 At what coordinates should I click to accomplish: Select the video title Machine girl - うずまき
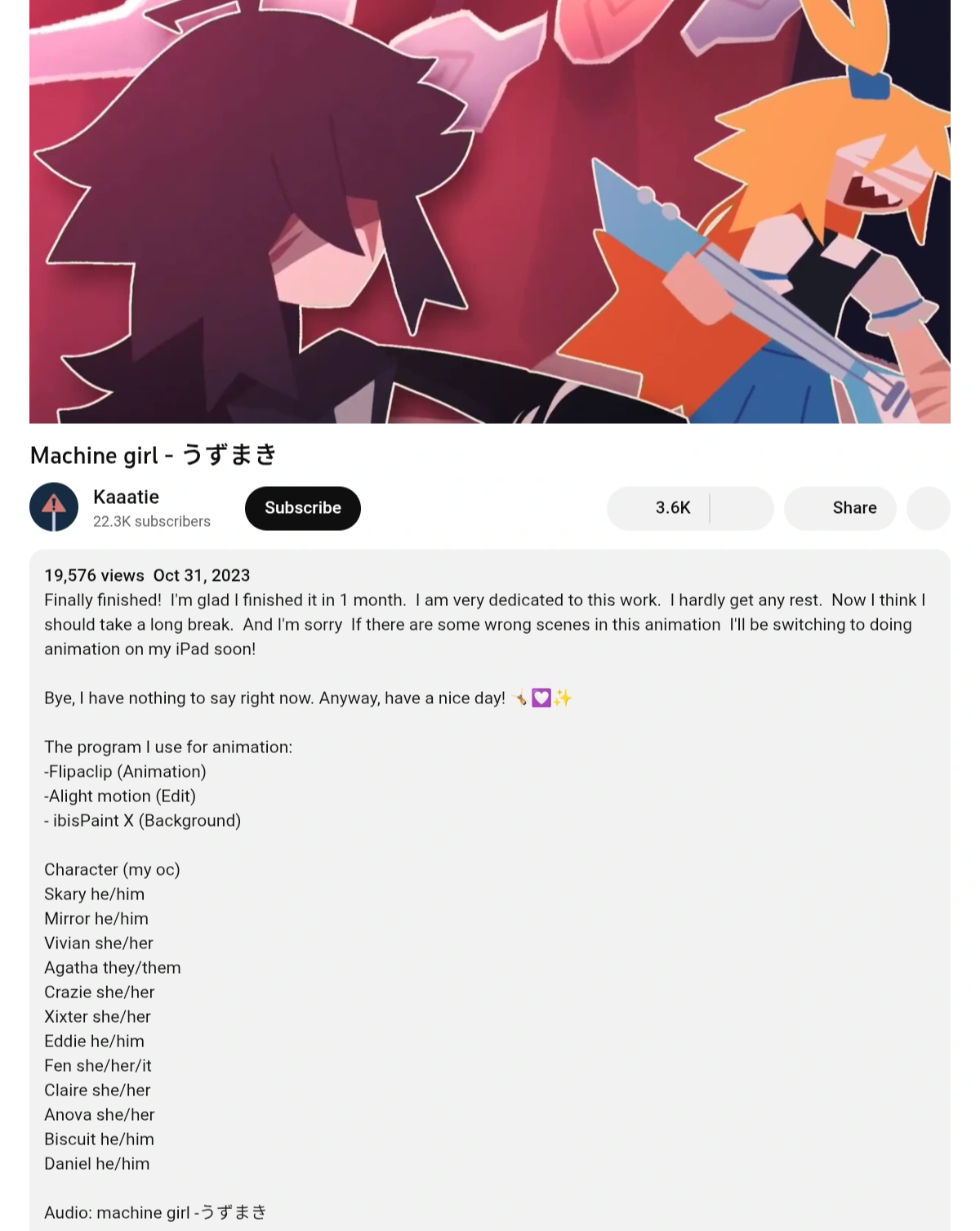click(154, 455)
